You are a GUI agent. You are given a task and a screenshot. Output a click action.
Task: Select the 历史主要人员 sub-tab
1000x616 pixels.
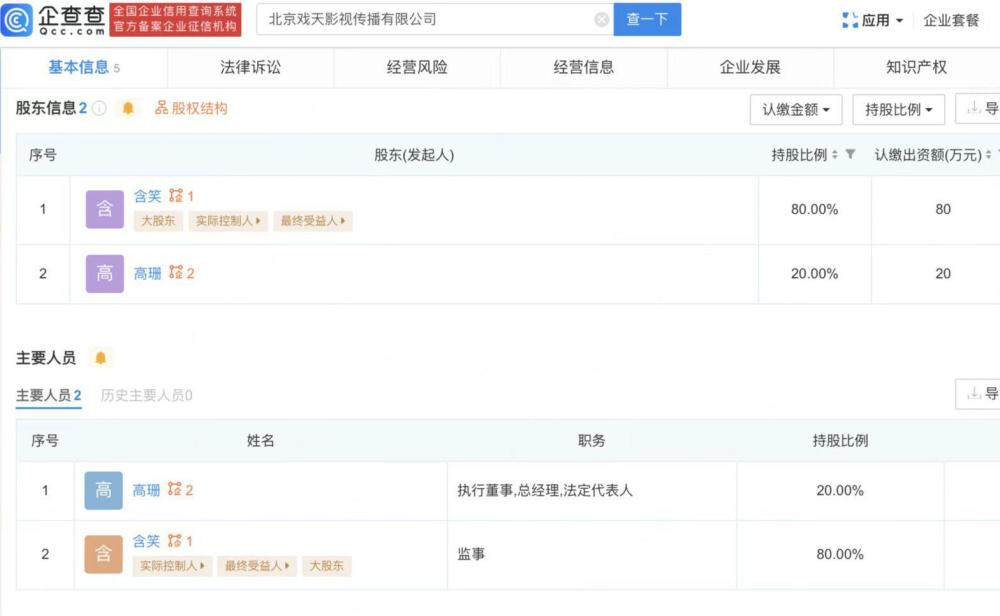click(x=146, y=395)
